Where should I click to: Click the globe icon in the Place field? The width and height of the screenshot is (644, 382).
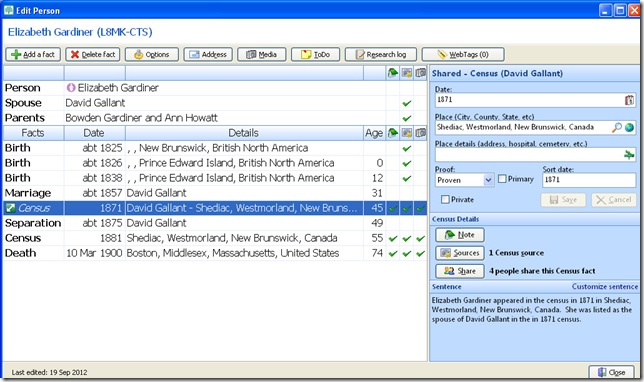[629, 128]
